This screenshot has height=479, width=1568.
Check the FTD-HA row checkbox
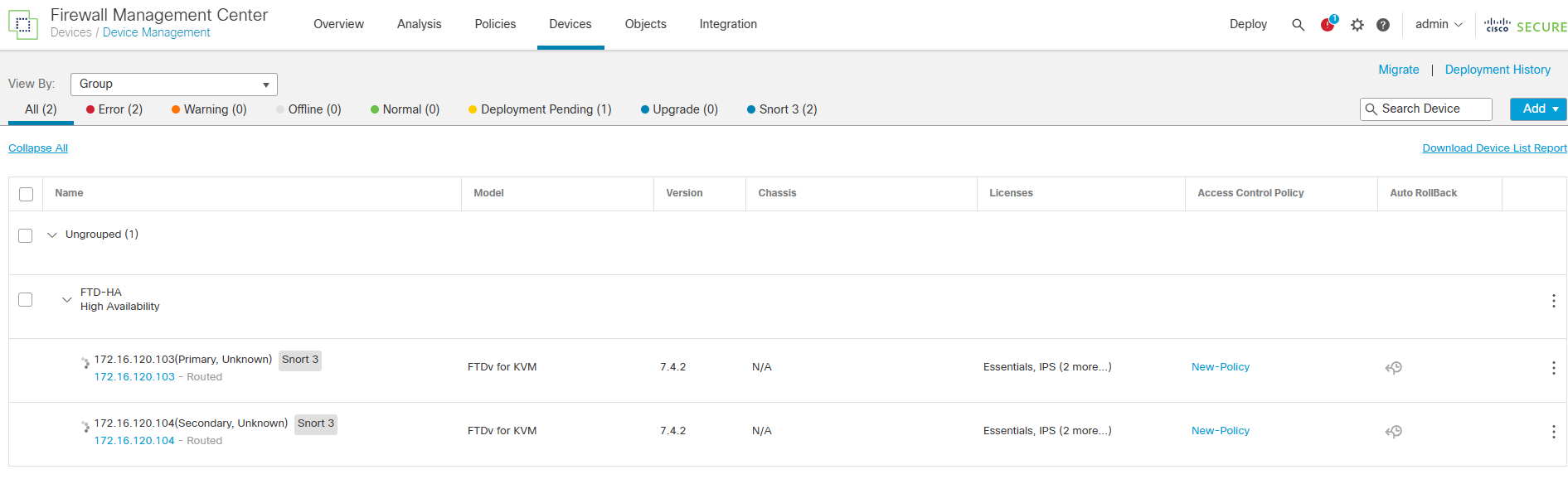[26, 299]
